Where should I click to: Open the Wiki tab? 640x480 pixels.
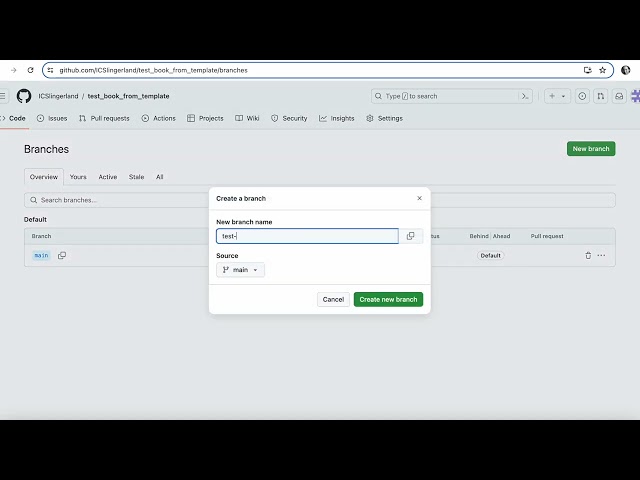[247, 118]
